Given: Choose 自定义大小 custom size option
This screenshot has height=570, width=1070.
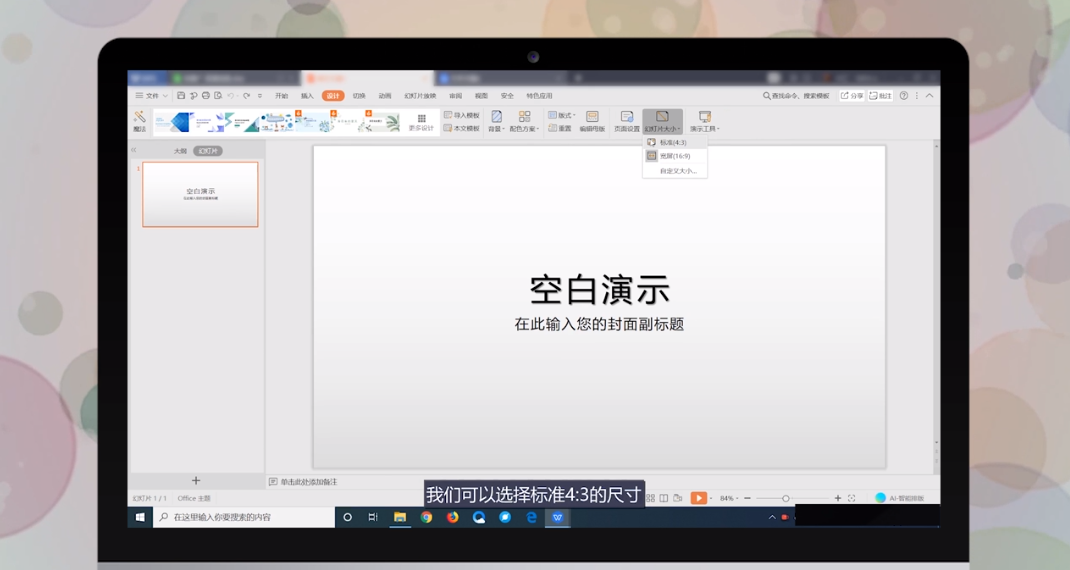Looking at the screenshot, I should 674,171.
